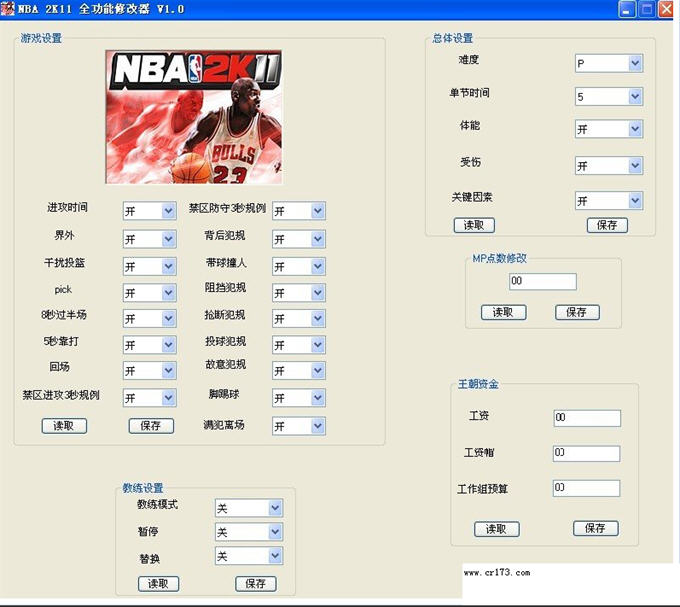
Task: Click 保存 in the 教练设置 group
Action: pyautogui.click(x=256, y=584)
